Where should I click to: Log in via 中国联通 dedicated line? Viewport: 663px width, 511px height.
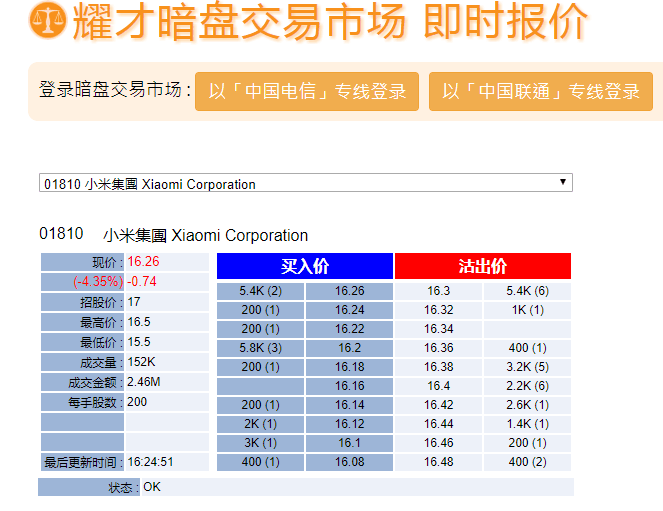541,91
